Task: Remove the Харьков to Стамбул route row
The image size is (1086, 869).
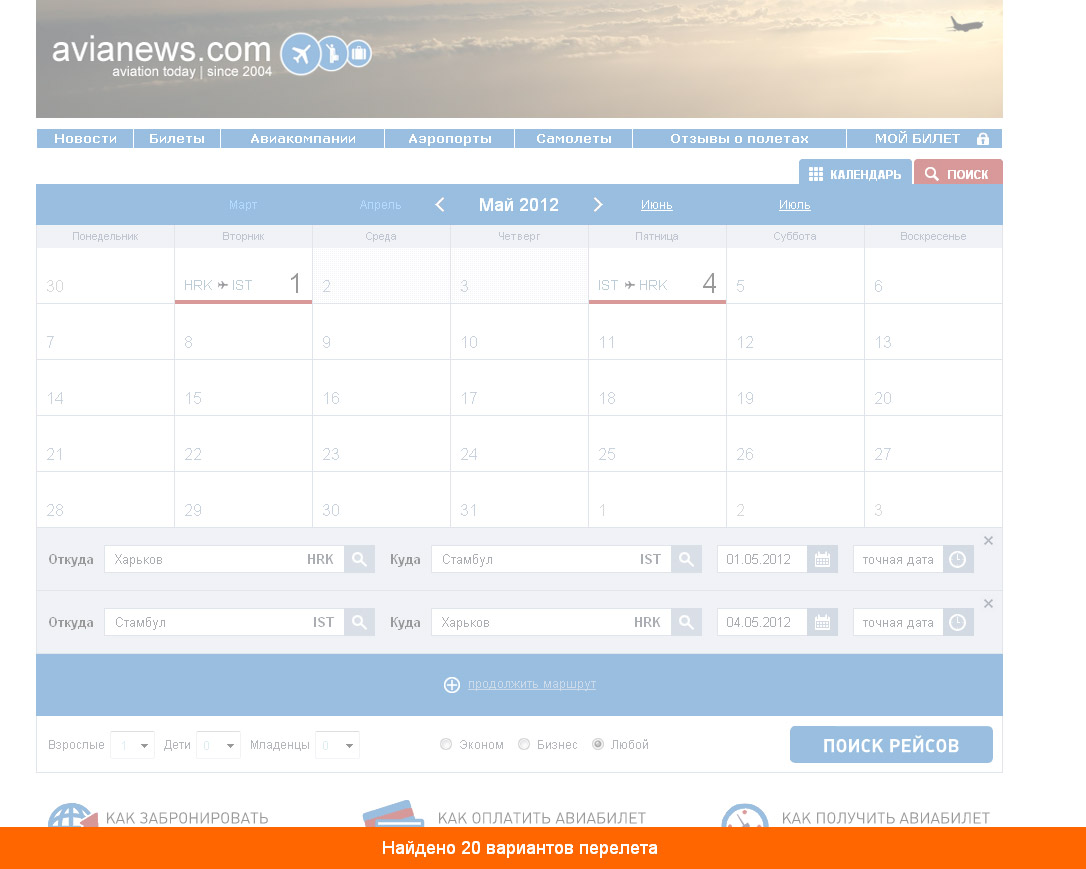Action: (x=988, y=541)
